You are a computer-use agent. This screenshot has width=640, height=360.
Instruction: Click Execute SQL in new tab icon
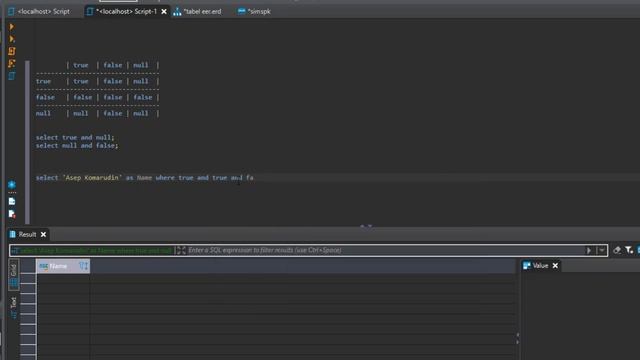(11, 39)
